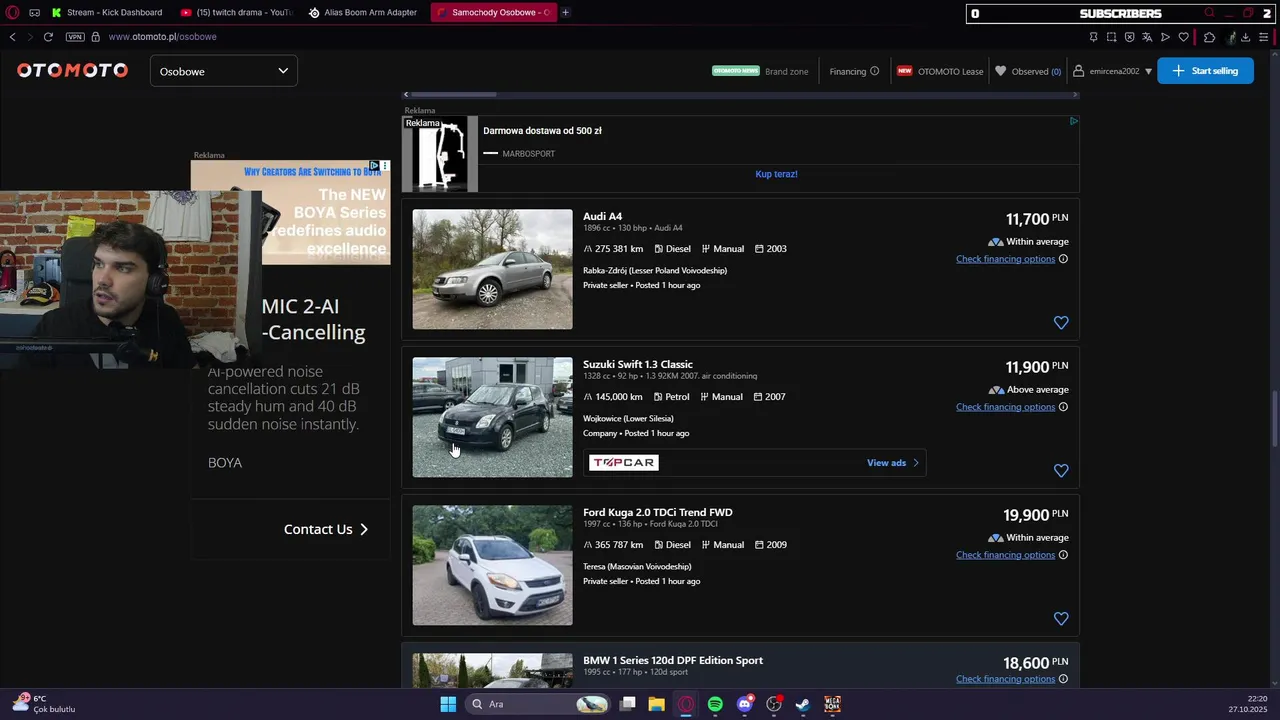This screenshot has width=1280, height=720.
Task: Toggle the VPN badge in address bar
Action: (75, 37)
